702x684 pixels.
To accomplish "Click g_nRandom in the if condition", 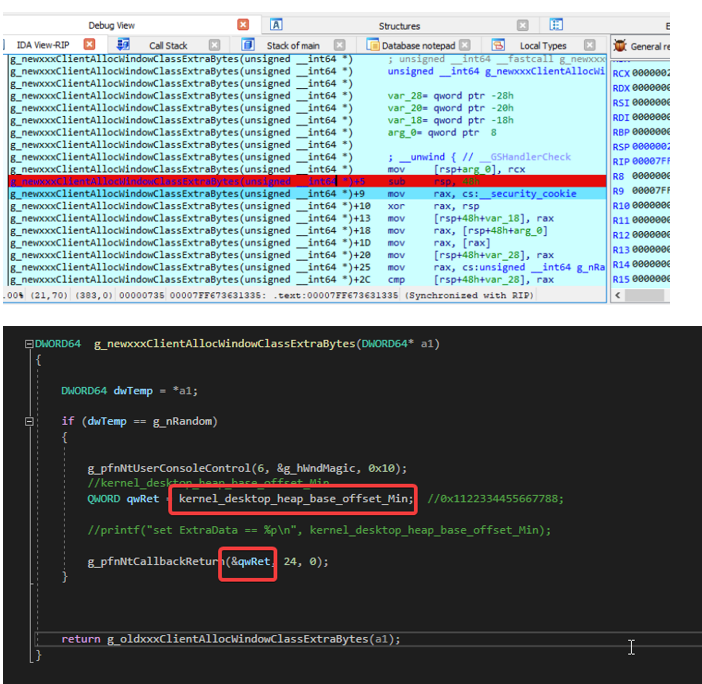I will (x=182, y=421).
